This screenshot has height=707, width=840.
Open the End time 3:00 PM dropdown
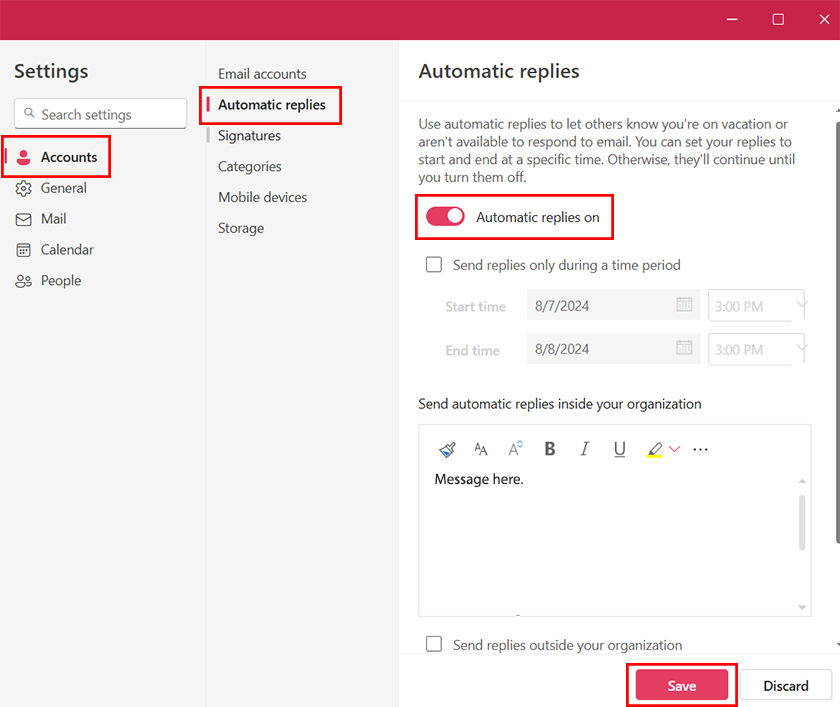(x=756, y=349)
